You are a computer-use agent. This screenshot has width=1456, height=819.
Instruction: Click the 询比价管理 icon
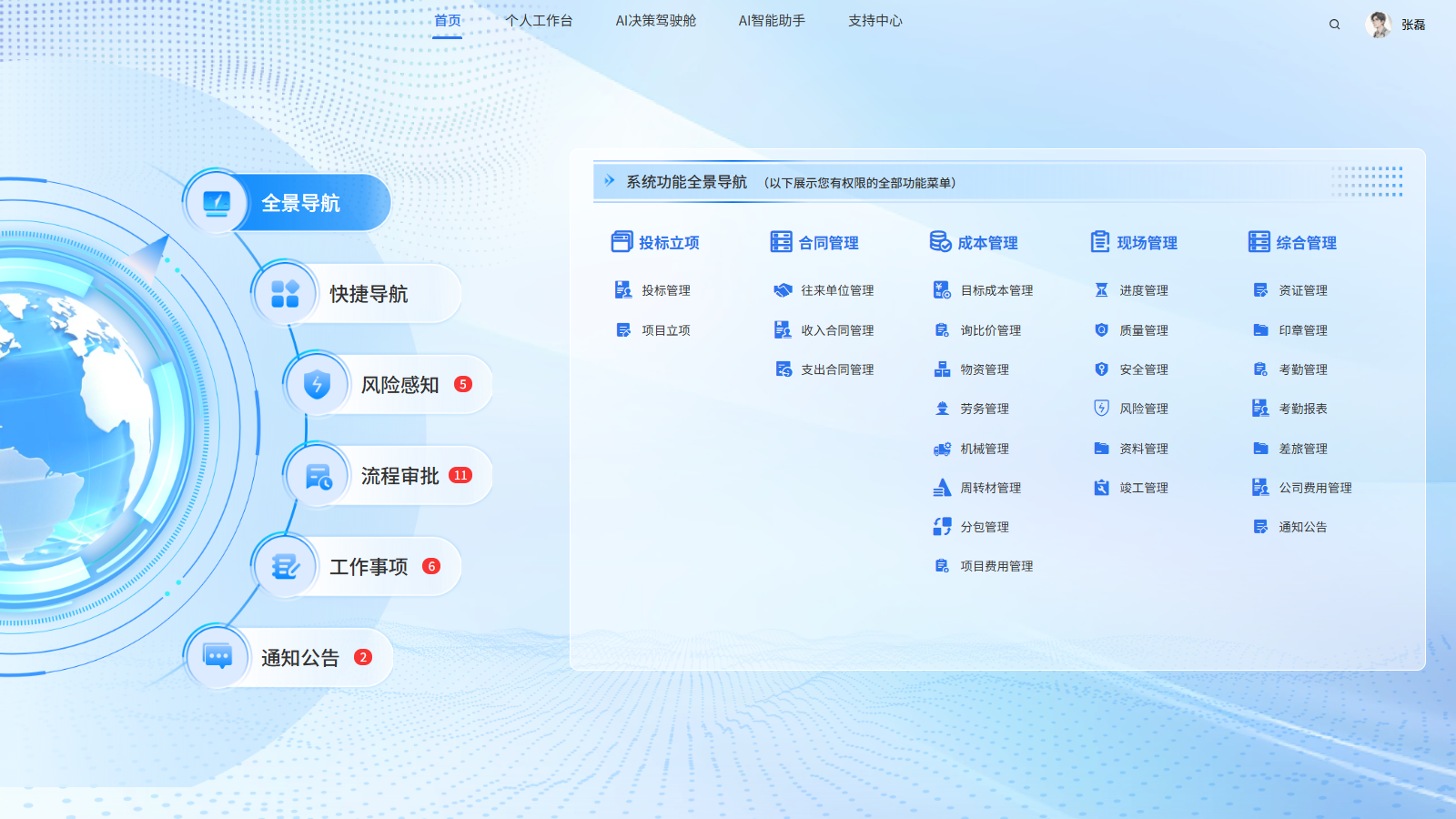tap(942, 330)
